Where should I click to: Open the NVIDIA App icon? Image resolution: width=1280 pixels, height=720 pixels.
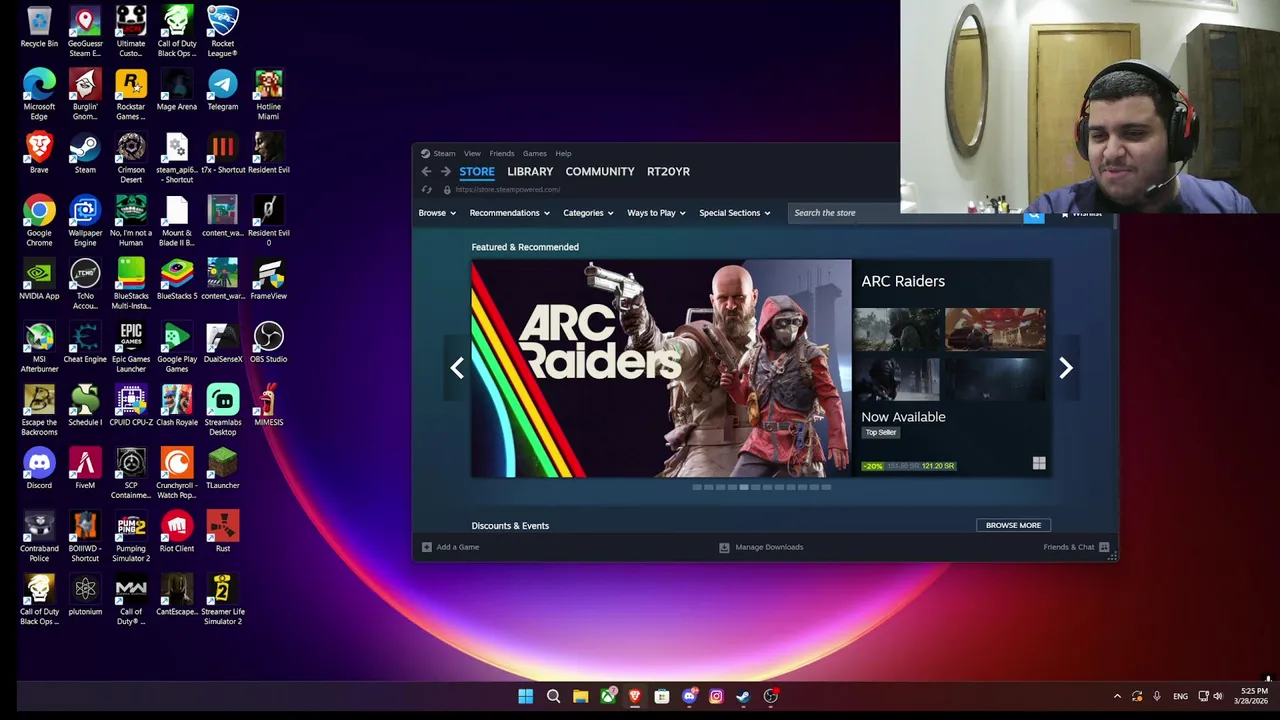[39, 279]
